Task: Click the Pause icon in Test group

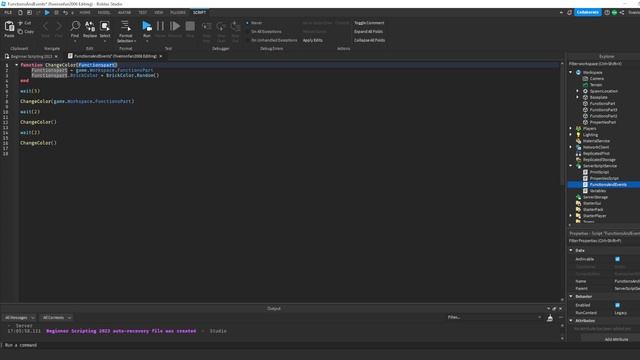Action: 160,27
